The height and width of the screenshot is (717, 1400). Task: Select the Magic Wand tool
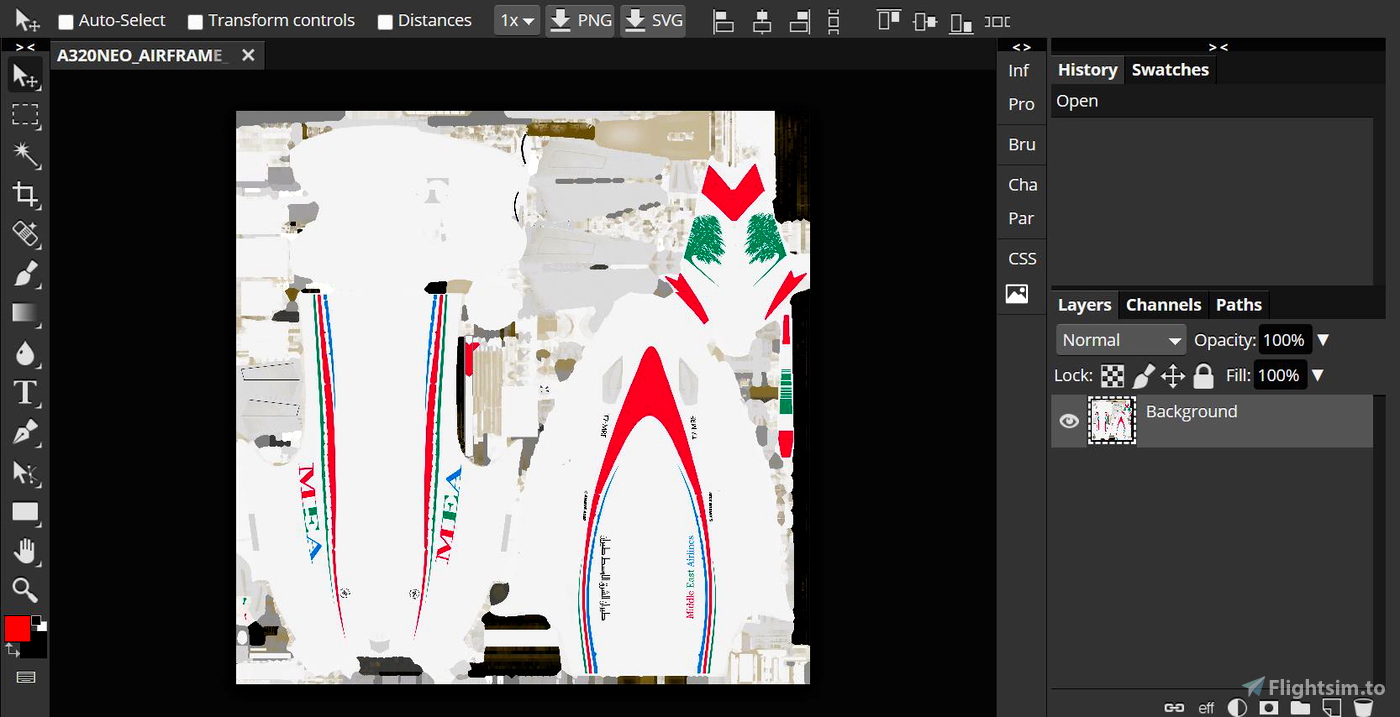coord(26,154)
